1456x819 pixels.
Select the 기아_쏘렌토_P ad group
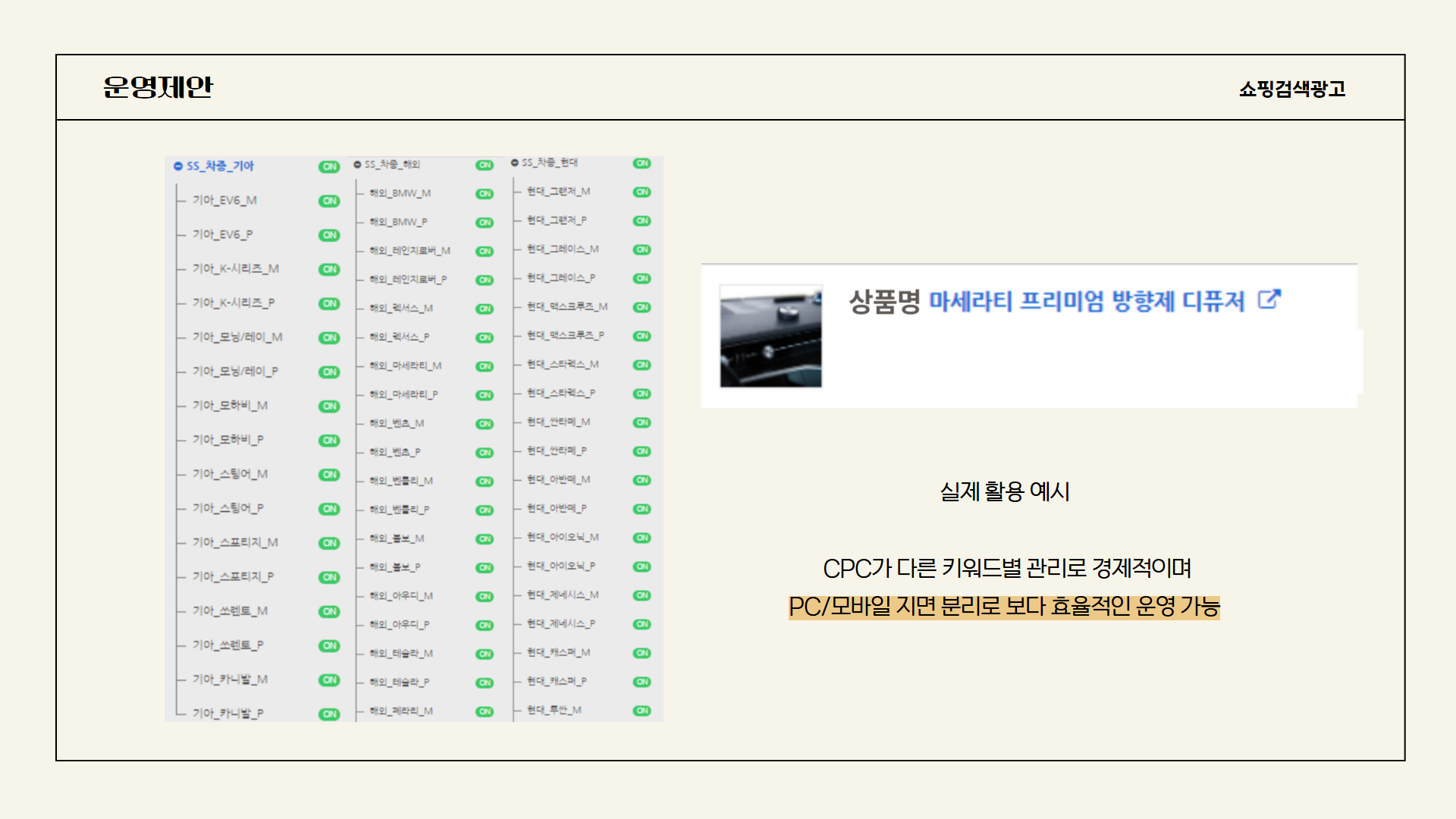(227, 645)
